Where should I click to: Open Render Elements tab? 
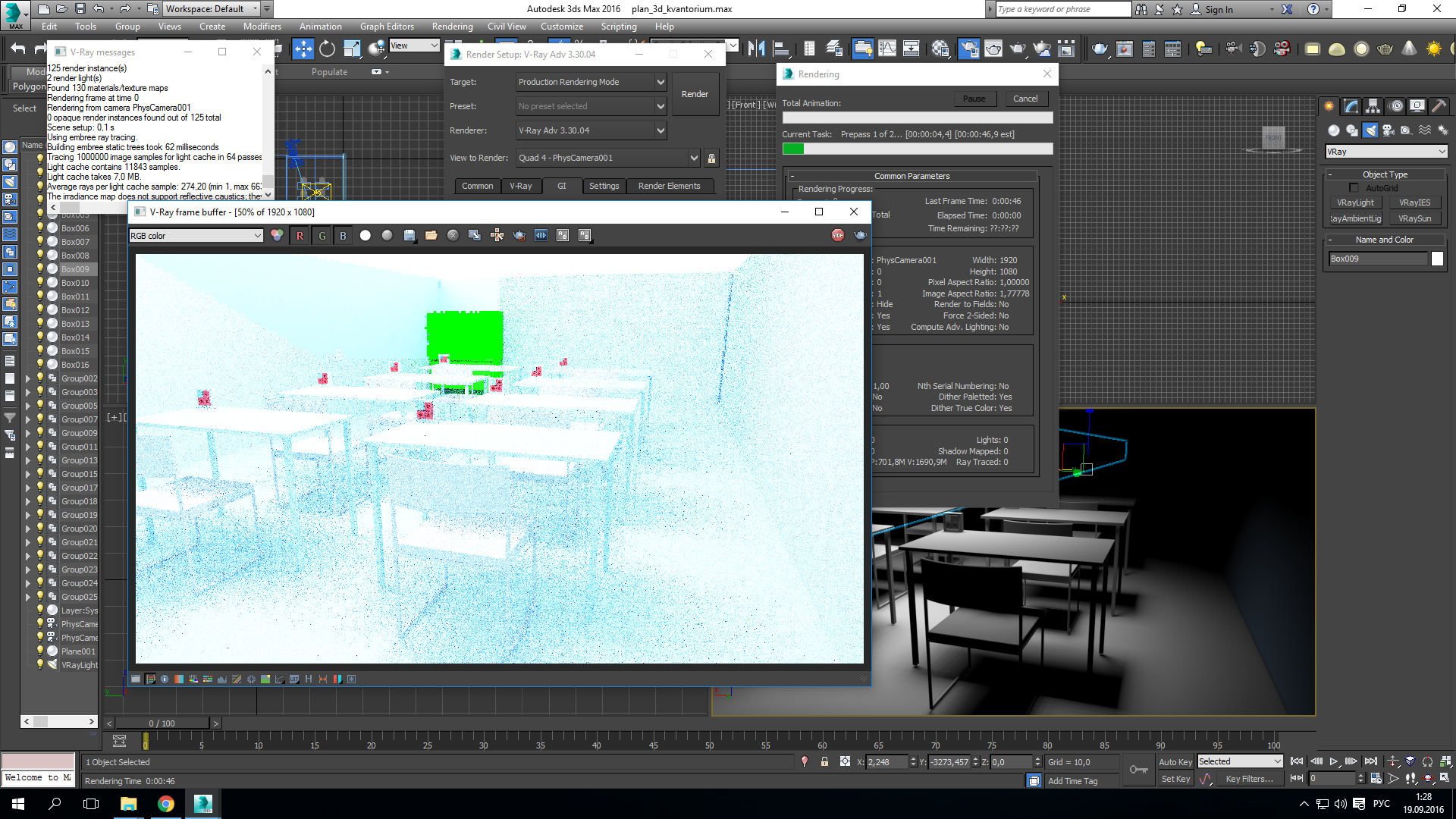pos(669,186)
